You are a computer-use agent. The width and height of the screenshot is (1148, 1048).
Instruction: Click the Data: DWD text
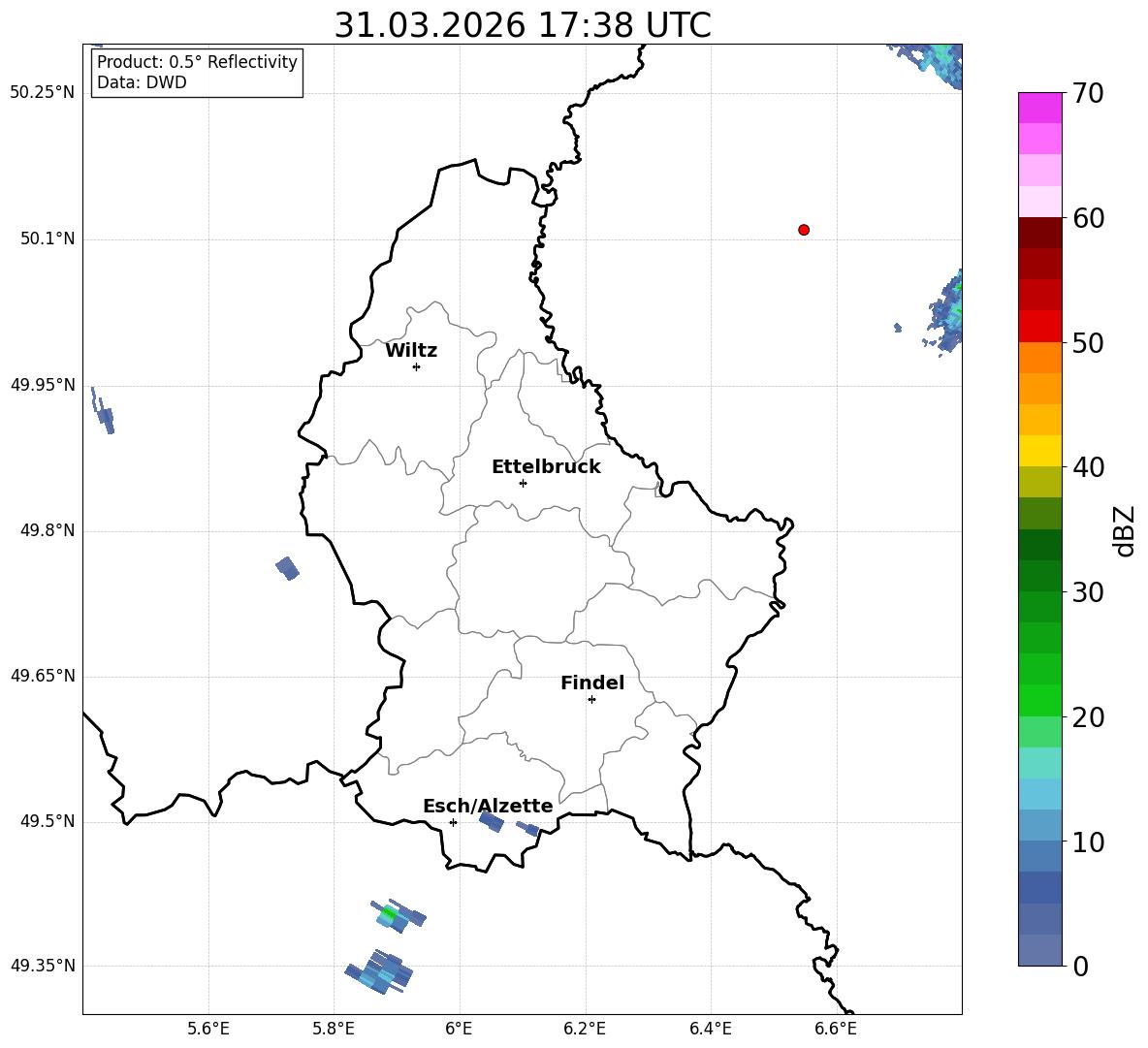click(142, 82)
